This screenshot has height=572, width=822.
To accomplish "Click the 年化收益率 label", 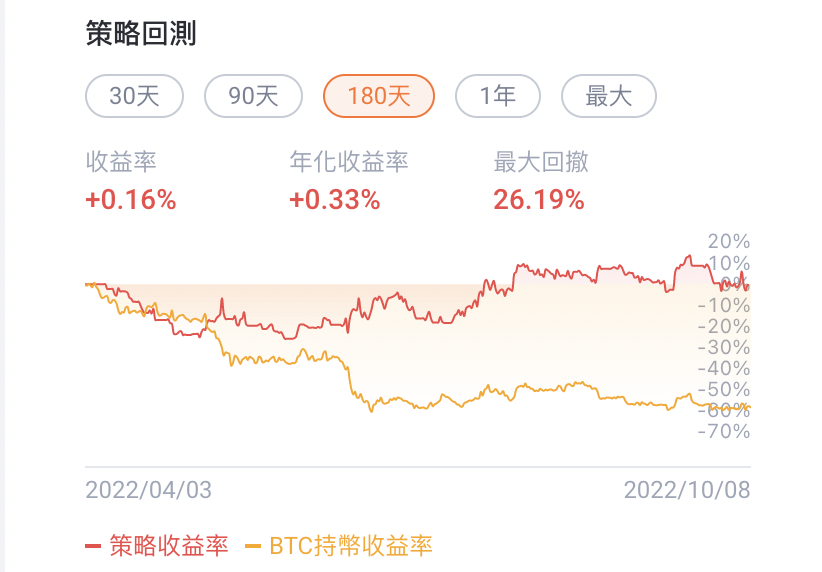I will coord(349,162).
